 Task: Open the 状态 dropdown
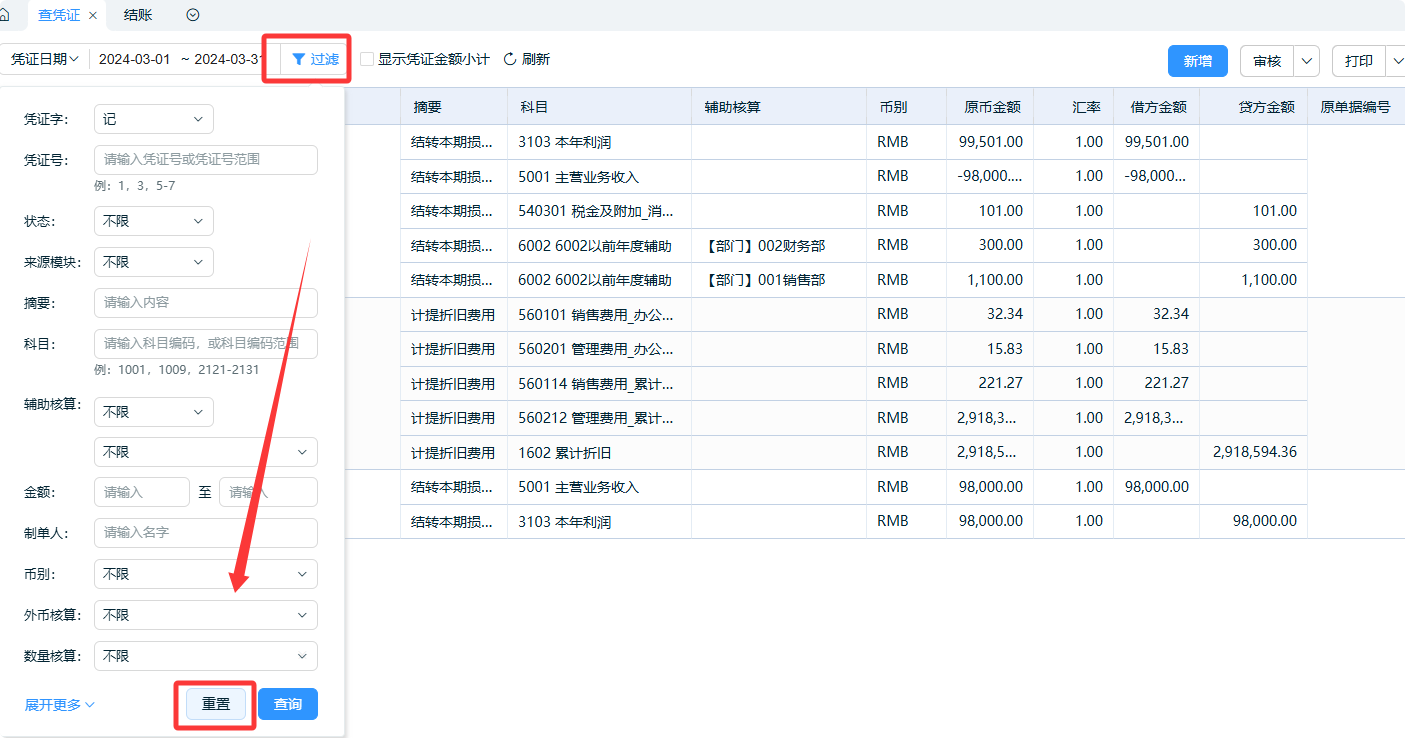coord(153,221)
